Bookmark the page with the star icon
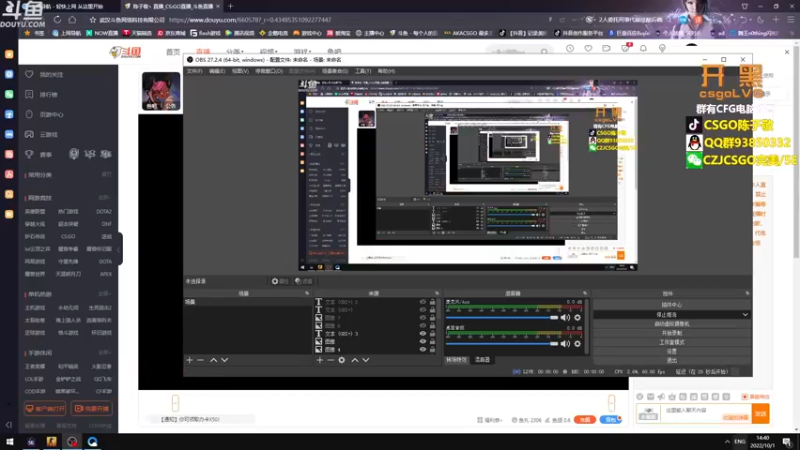 (92, 20)
